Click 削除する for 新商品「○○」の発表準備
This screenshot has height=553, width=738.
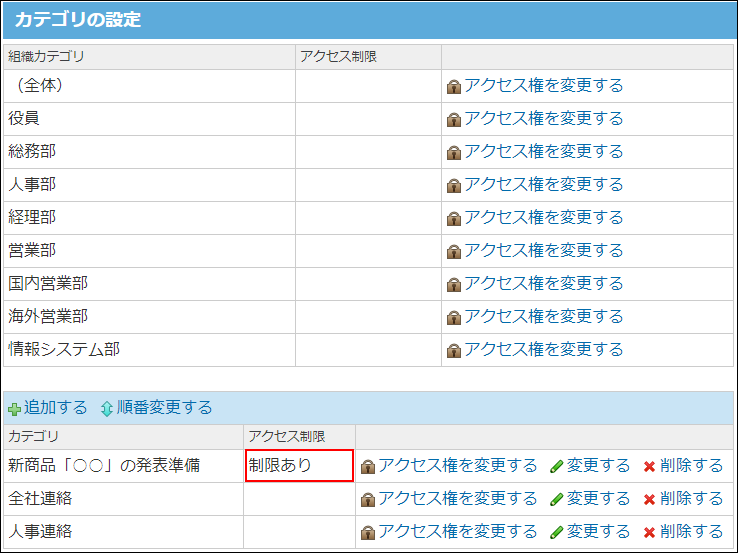(691, 465)
